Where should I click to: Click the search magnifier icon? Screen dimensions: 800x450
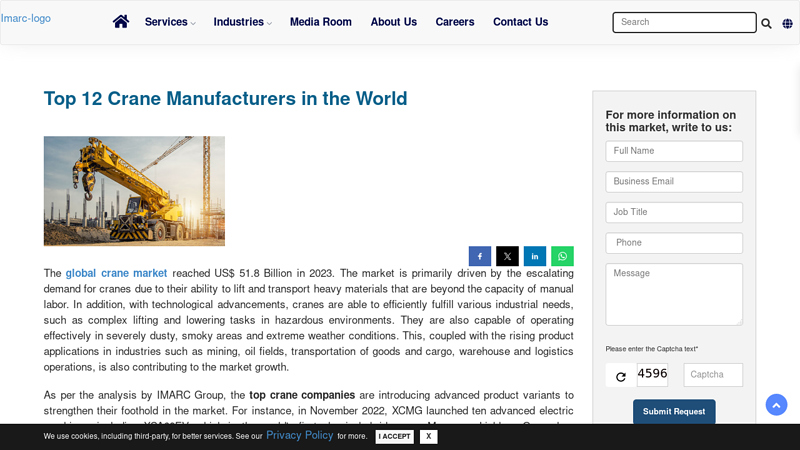coord(766,23)
